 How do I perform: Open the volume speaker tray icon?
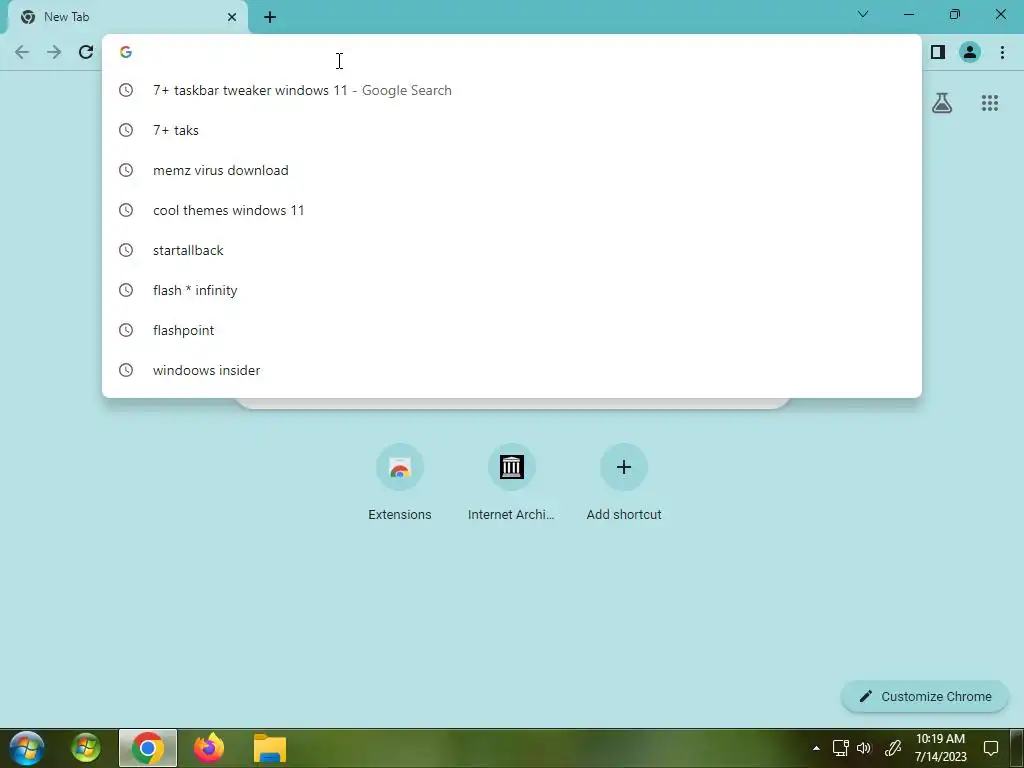pyautogui.click(x=864, y=748)
